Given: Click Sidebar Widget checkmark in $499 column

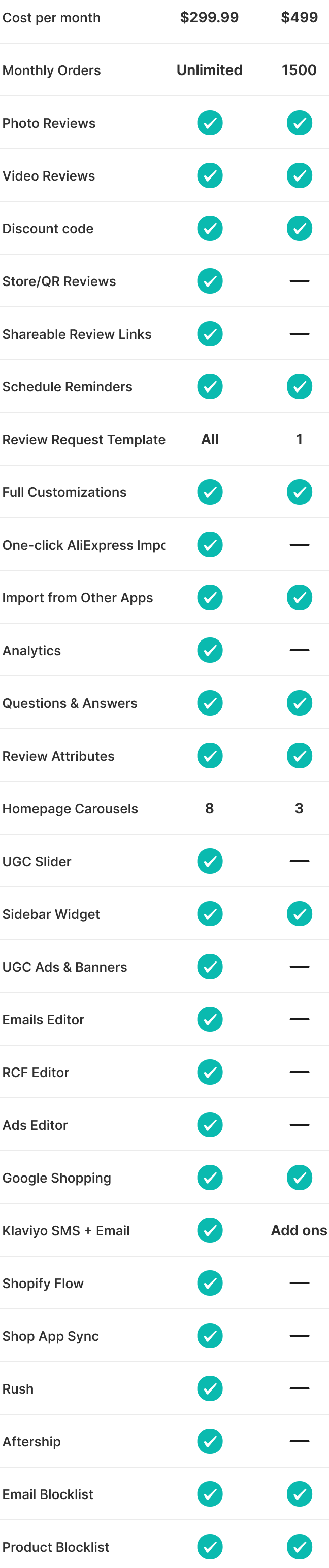Looking at the screenshot, I should tap(299, 914).
